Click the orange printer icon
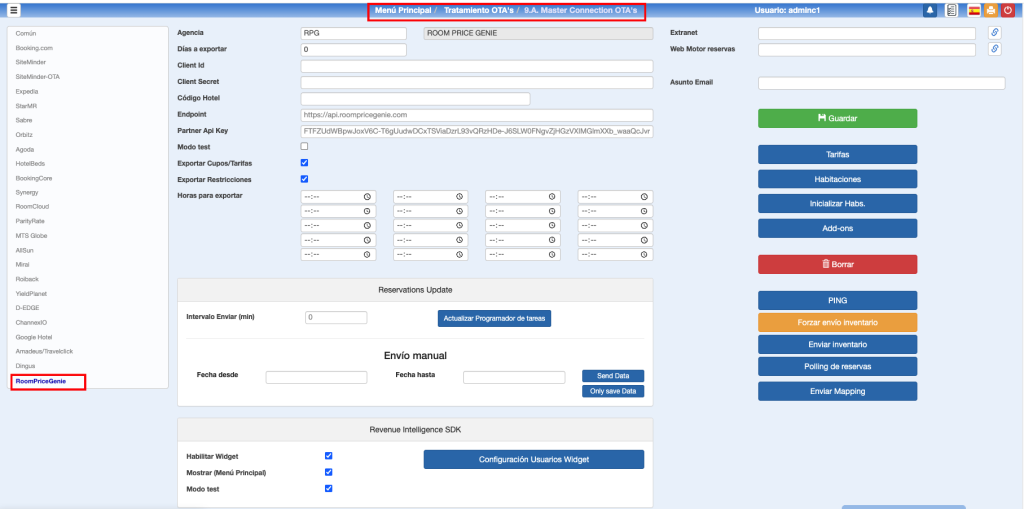The image size is (1024, 509). 990,10
